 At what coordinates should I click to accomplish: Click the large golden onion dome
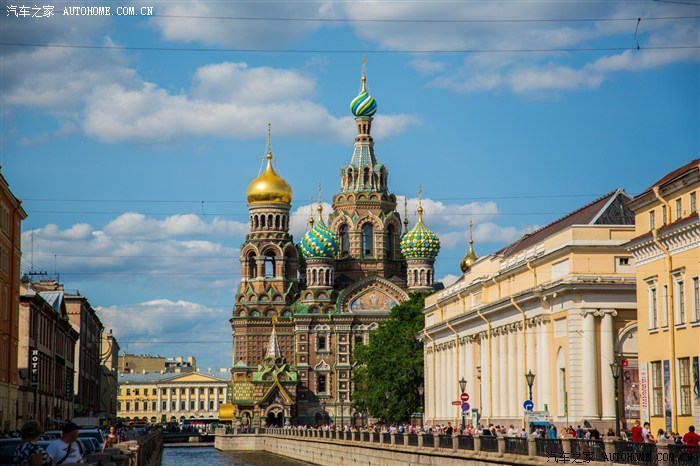pos(269,186)
